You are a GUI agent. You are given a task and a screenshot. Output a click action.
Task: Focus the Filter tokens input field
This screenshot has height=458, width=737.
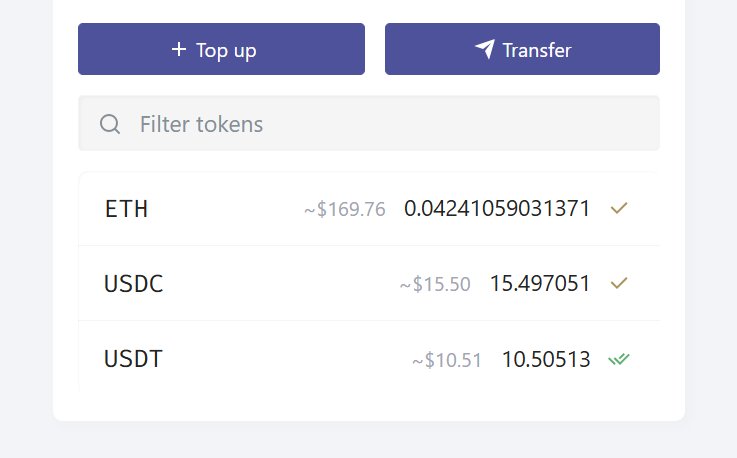point(390,124)
